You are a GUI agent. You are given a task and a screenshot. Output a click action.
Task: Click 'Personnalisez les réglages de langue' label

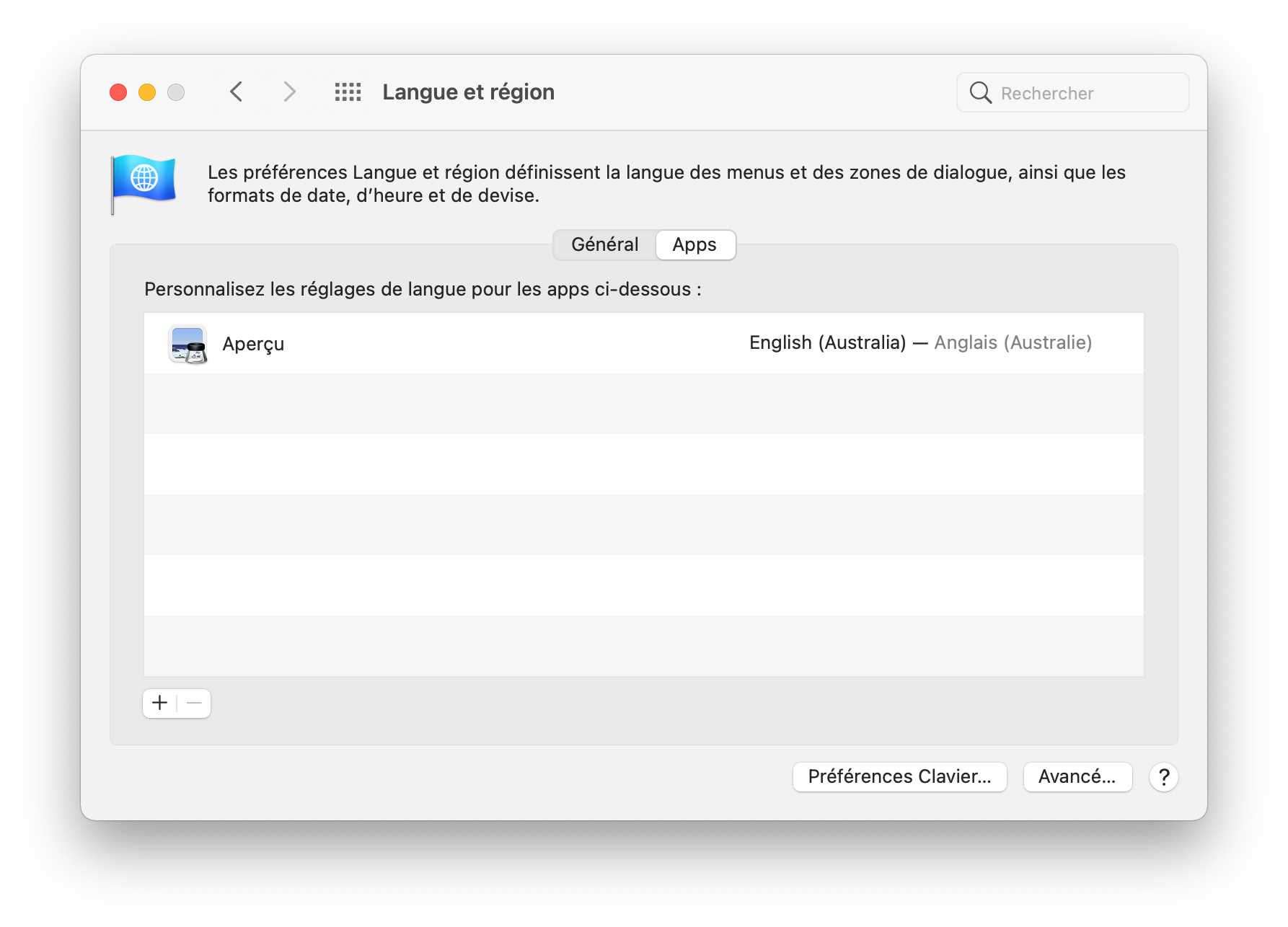tap(423, 289)
